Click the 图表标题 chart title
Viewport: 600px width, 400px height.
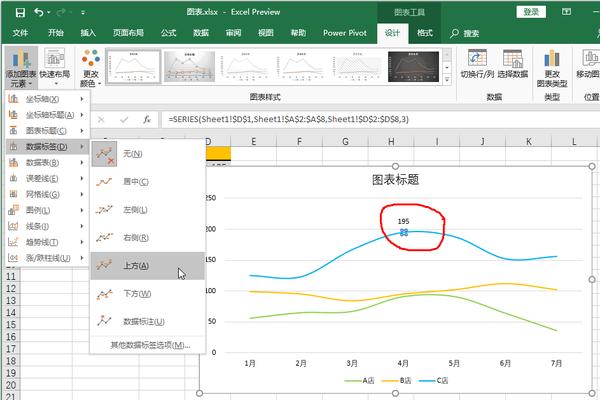(395, 180)
